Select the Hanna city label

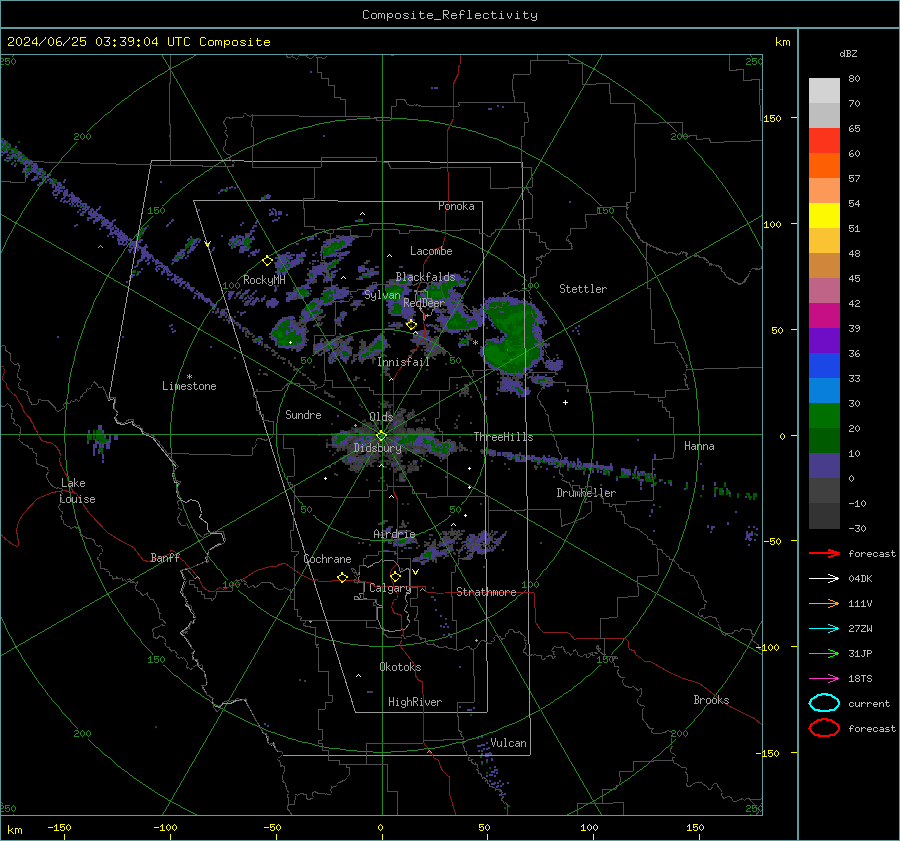699,446
